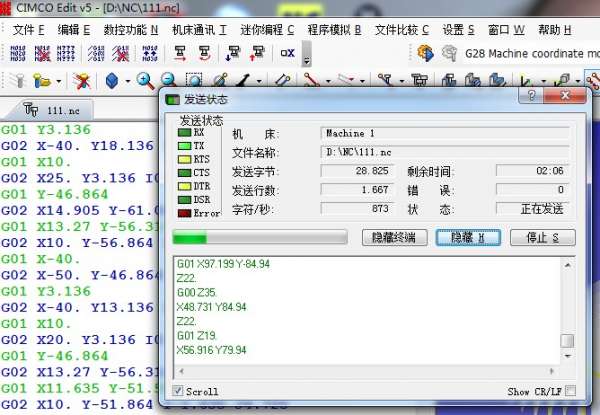This screenshot has height=415, width=600.
Task: Click the red toolpath line icon
Action: tap(311, 80)
